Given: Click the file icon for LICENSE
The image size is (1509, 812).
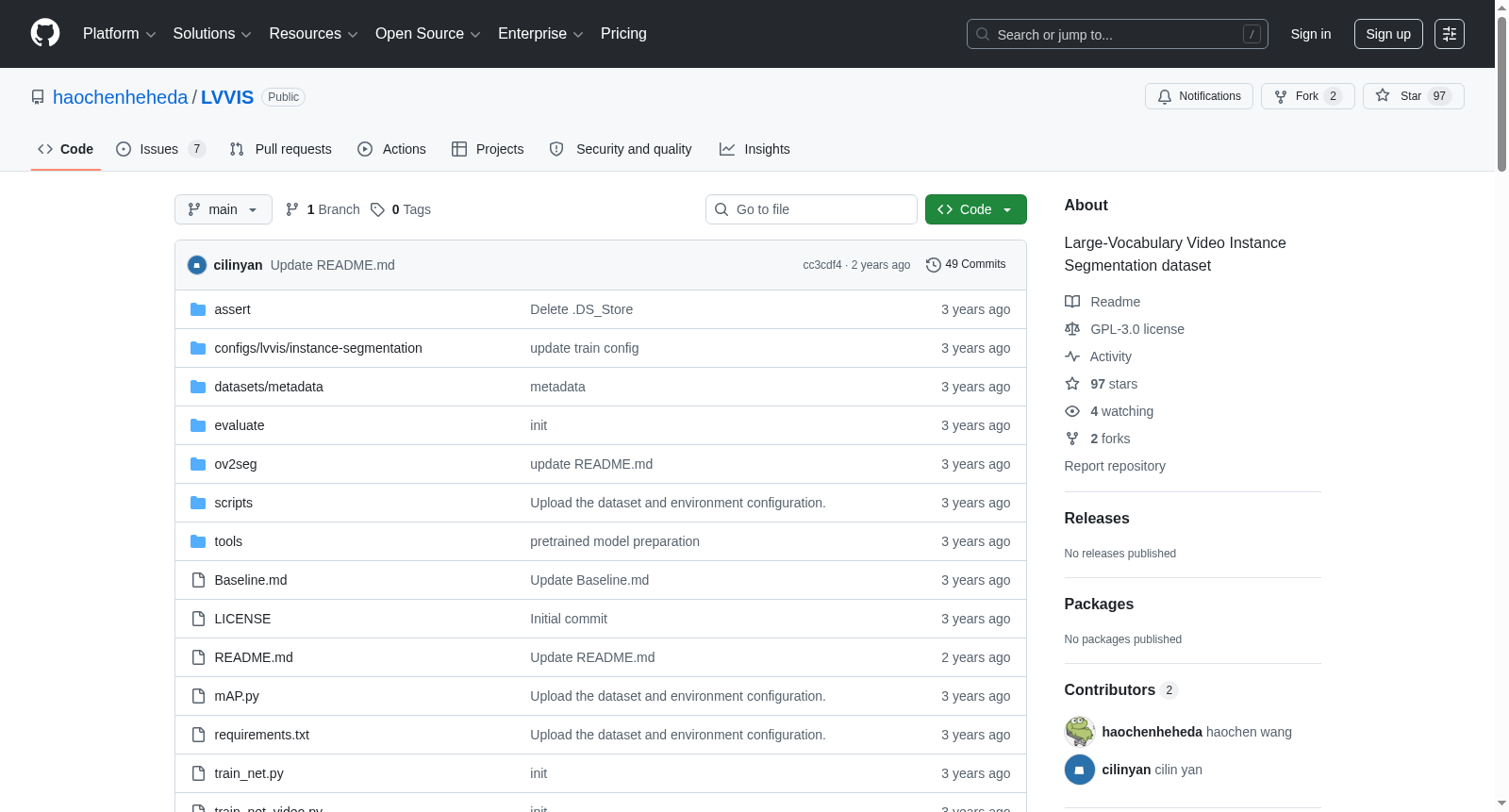Looking at the screenshot, I should [x=198, y=619].
